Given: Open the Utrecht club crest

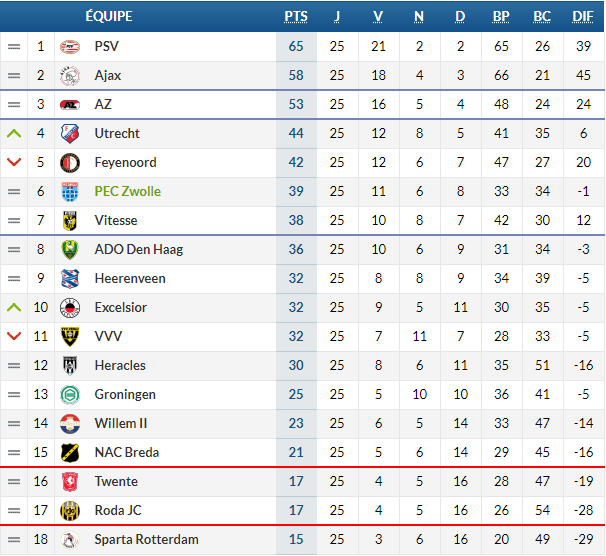Looking at the screenshot, I should pos(70,133).
